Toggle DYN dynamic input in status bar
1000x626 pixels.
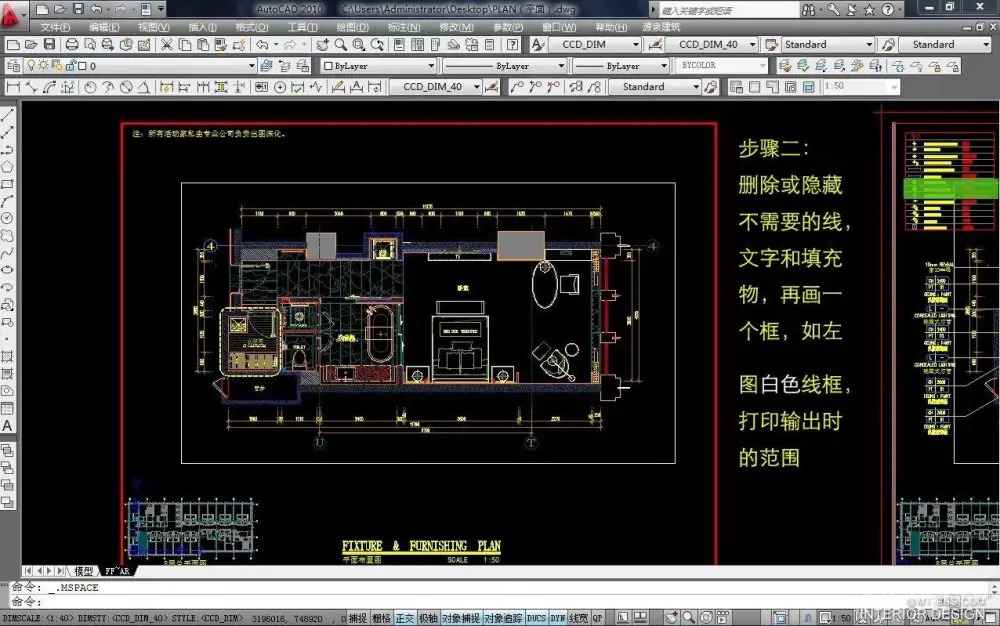click(x=558, y=618)
